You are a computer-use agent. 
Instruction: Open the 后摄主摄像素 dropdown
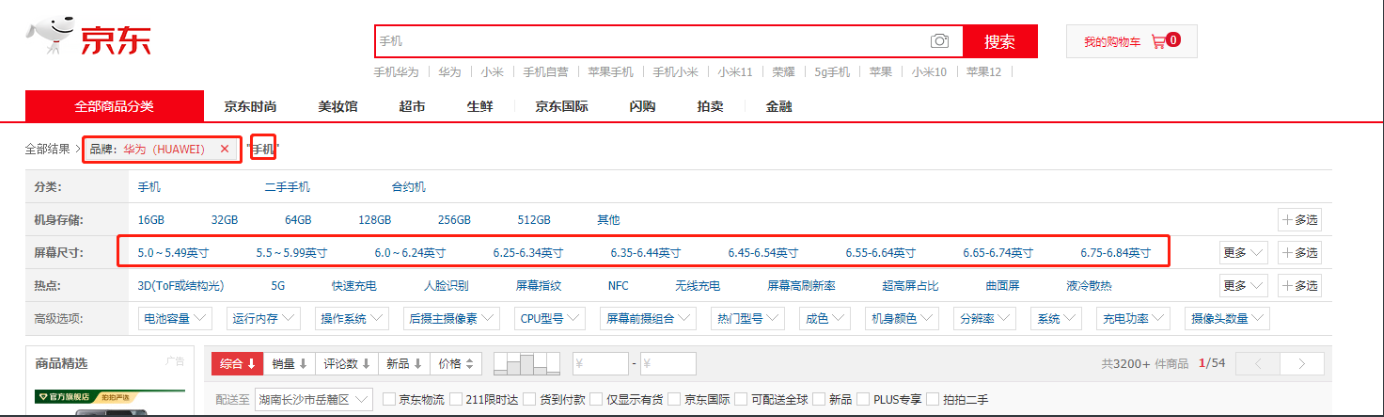[450, 319]
